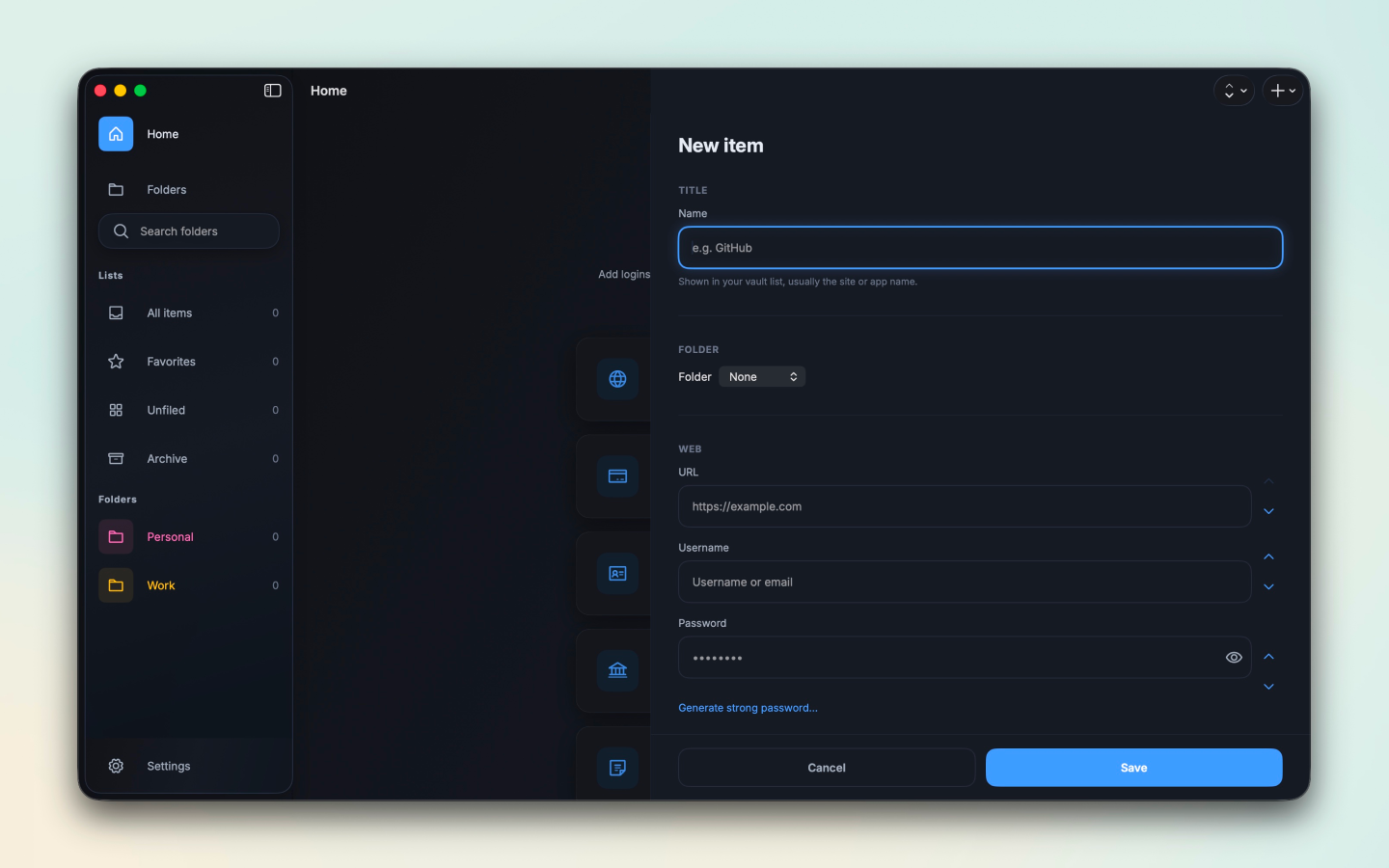Move the Username field up

point(1269,557)
